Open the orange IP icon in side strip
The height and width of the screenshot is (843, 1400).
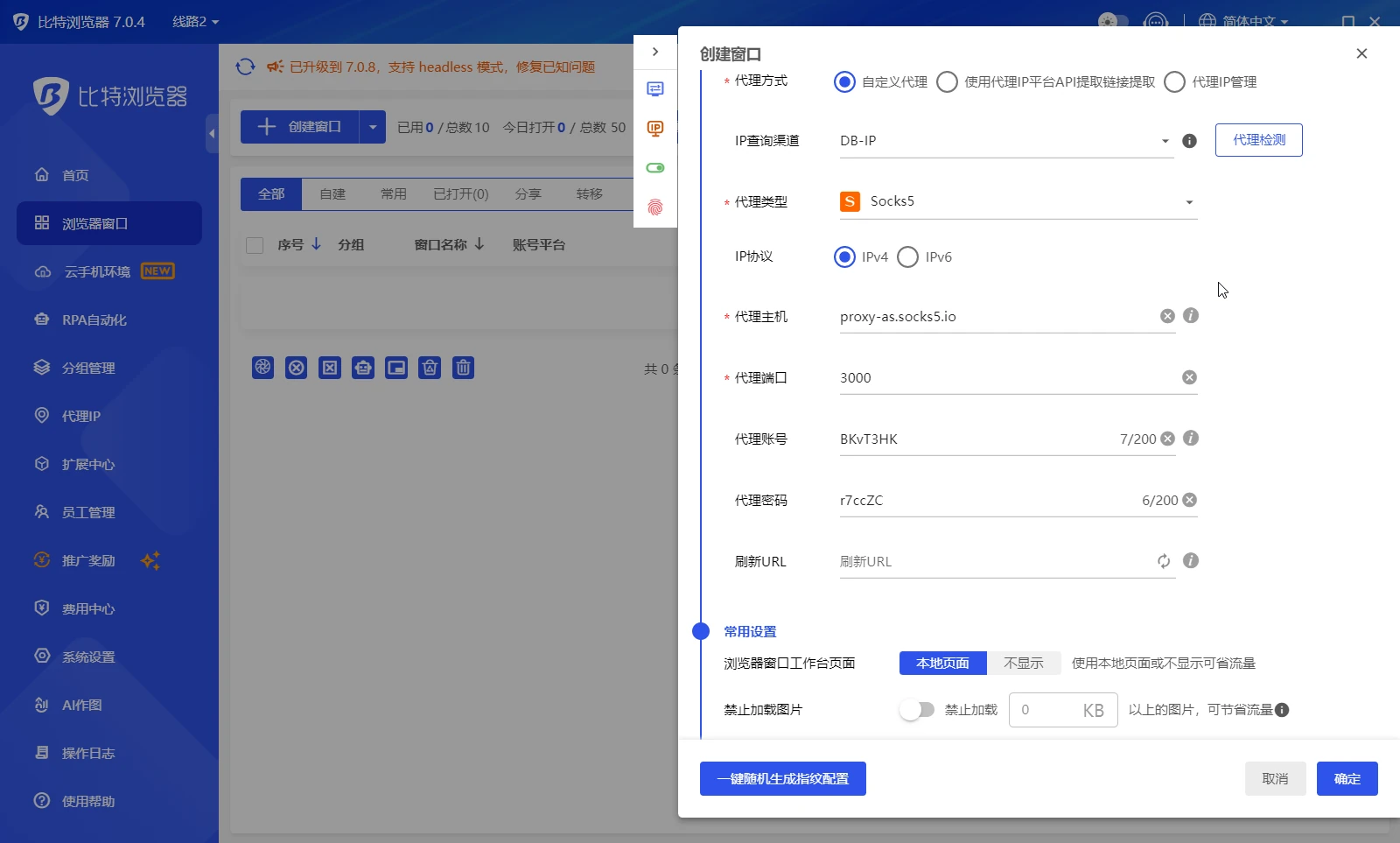tap(655, 129)
